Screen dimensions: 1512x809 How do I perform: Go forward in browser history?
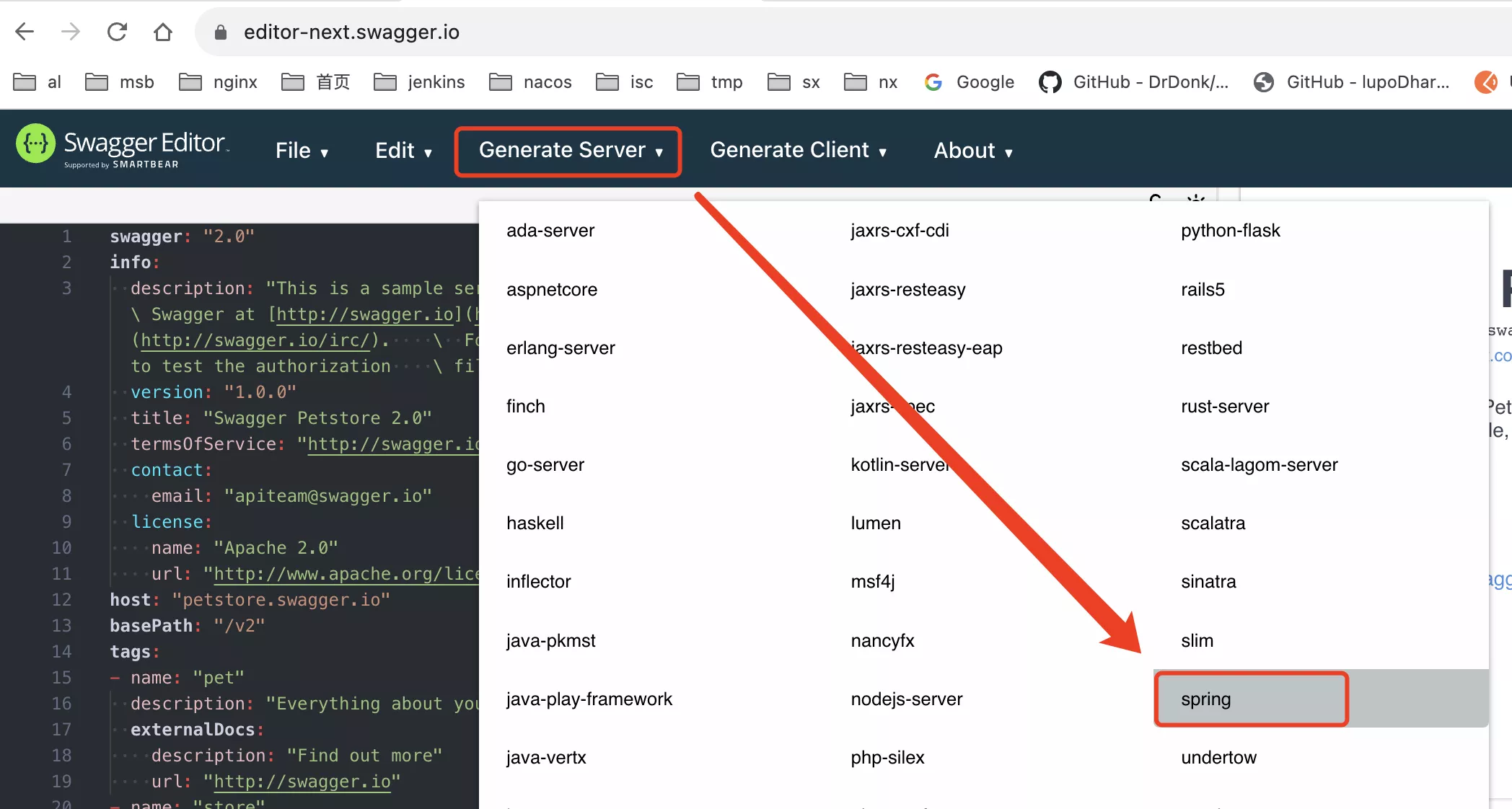(x=71, y=32)
